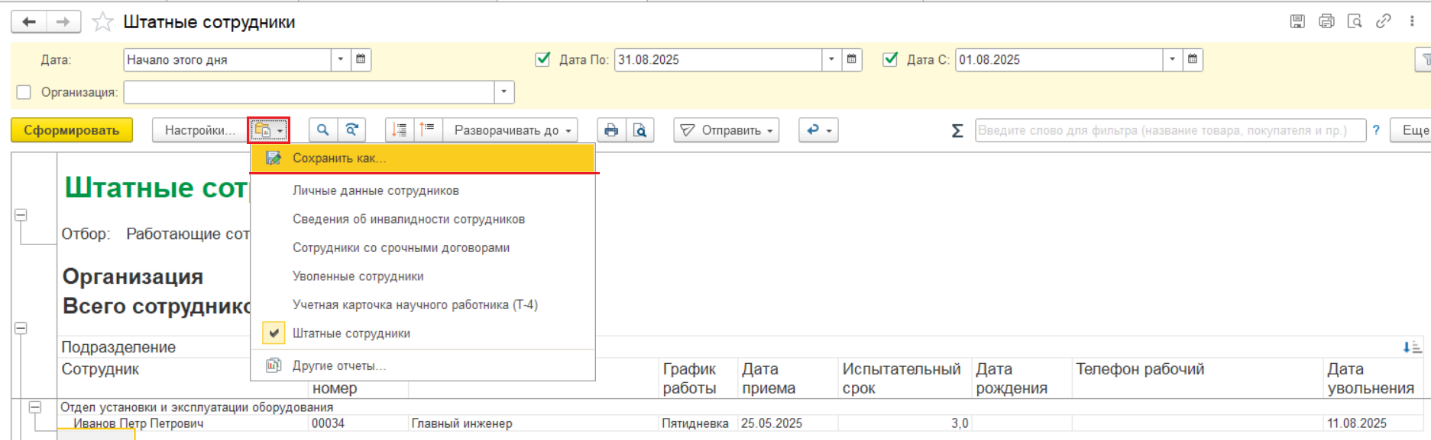Click the find magnifier icon in toolbar
The width and height of the screenshot is (1431, 440).
(x=323, y=130)
